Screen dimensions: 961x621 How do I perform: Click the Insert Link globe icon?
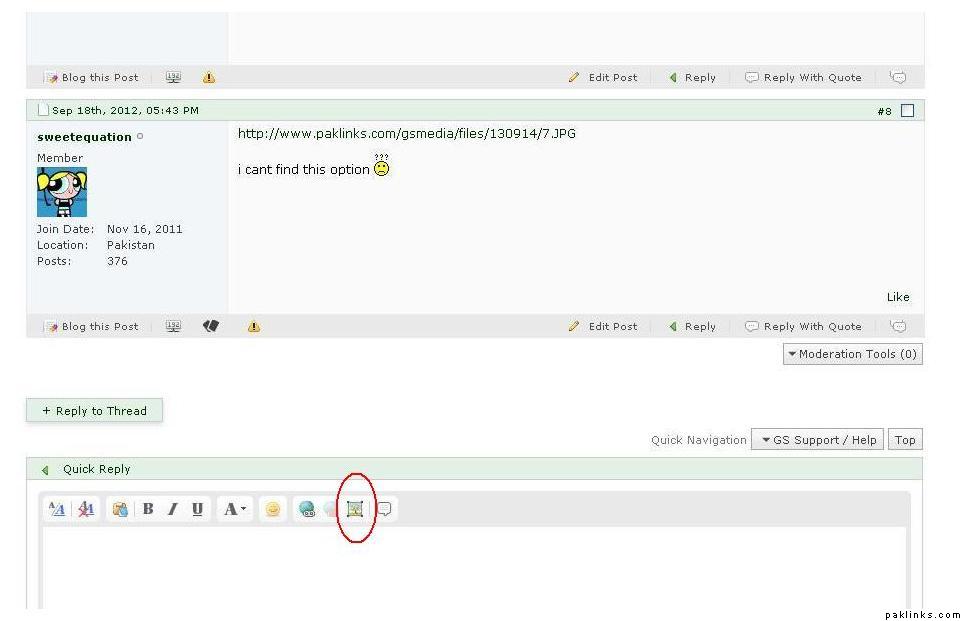point(306,509)
